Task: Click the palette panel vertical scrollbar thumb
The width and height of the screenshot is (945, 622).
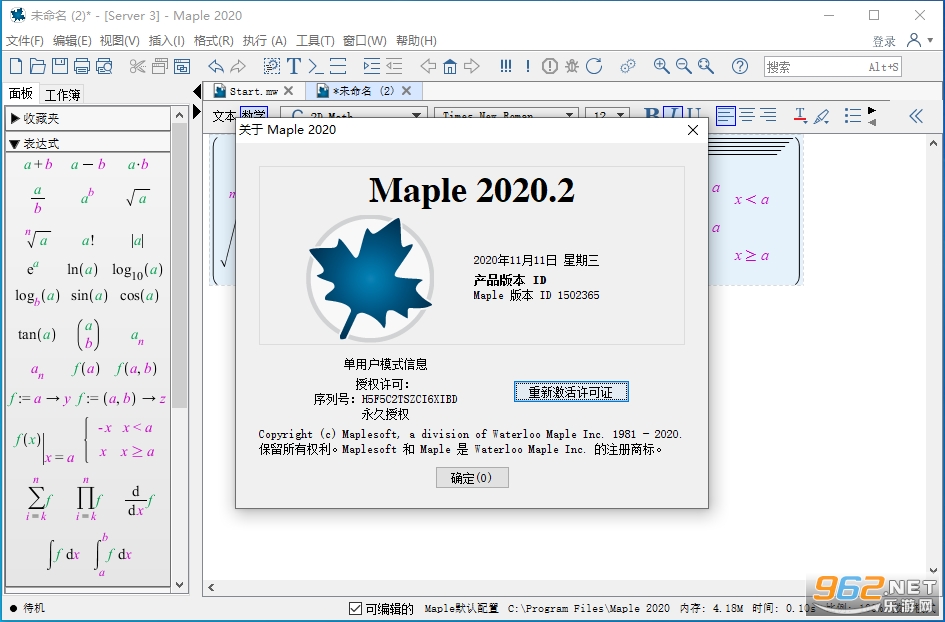Action: [x=179, y=265]
